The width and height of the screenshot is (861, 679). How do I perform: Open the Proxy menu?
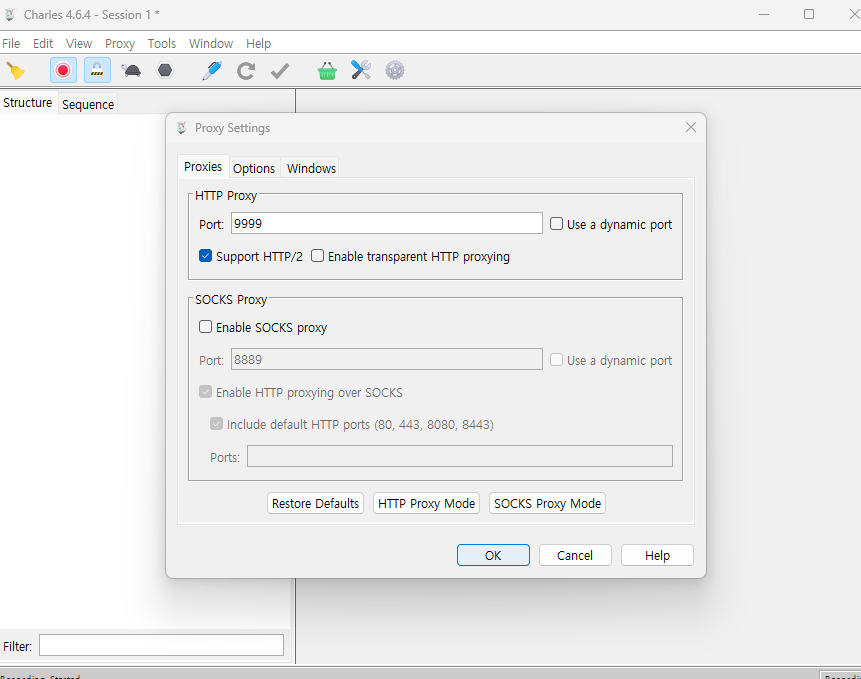(120, 43)
